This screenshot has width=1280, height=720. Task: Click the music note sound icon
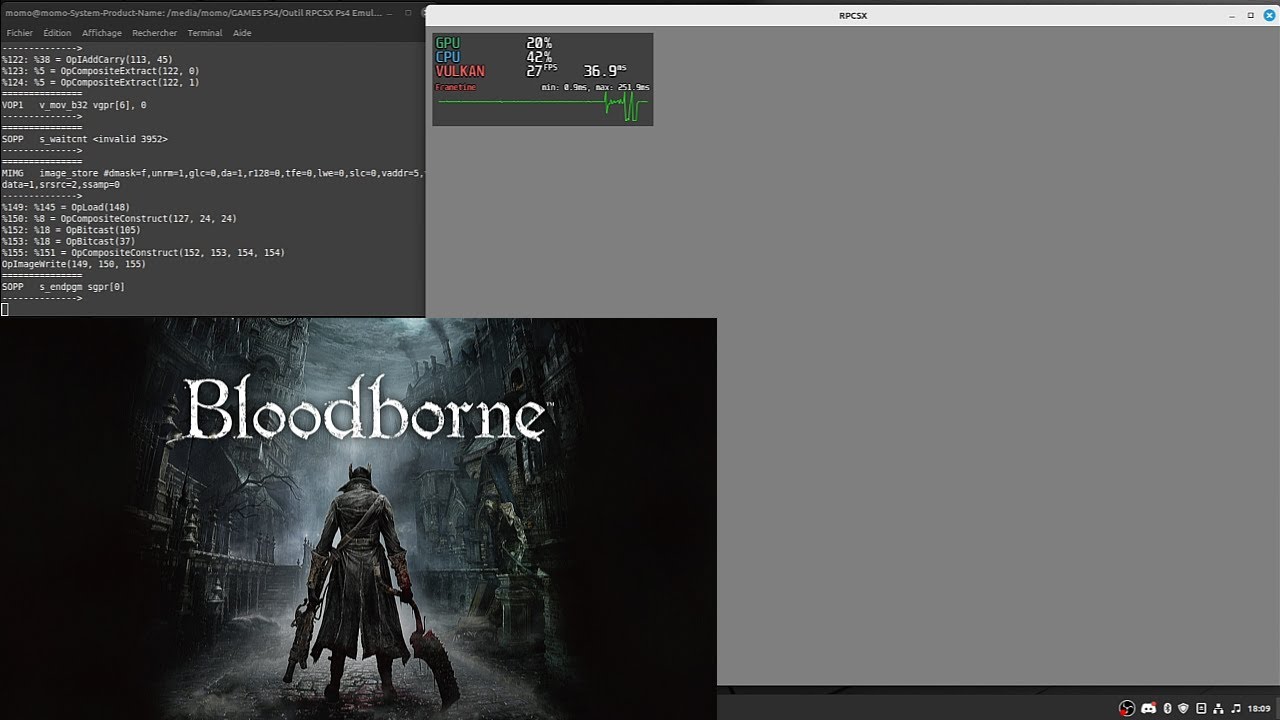[1236, 708]
